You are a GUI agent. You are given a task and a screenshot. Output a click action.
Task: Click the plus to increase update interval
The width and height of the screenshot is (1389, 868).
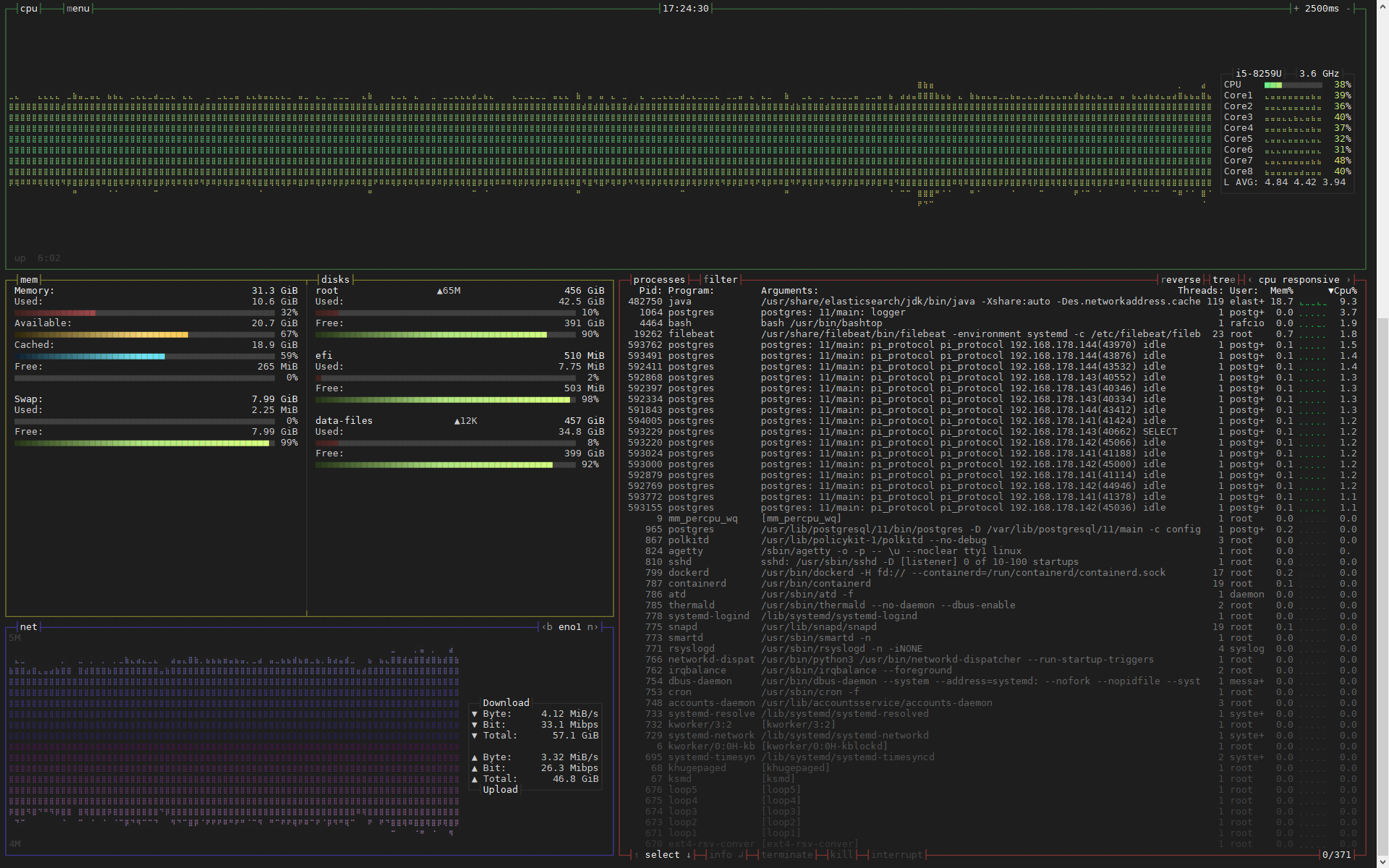point(1296,9)
